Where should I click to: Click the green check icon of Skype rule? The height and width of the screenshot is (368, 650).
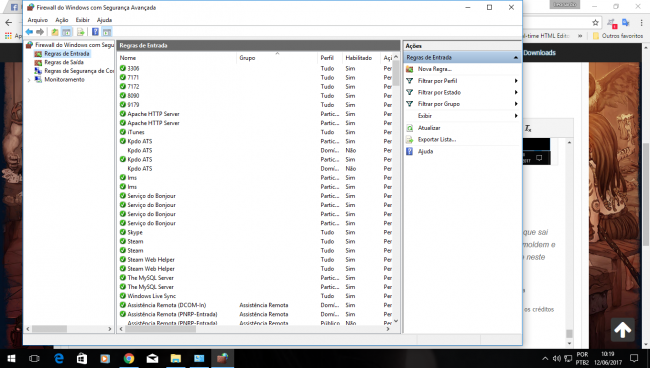(x=123, y=232)
